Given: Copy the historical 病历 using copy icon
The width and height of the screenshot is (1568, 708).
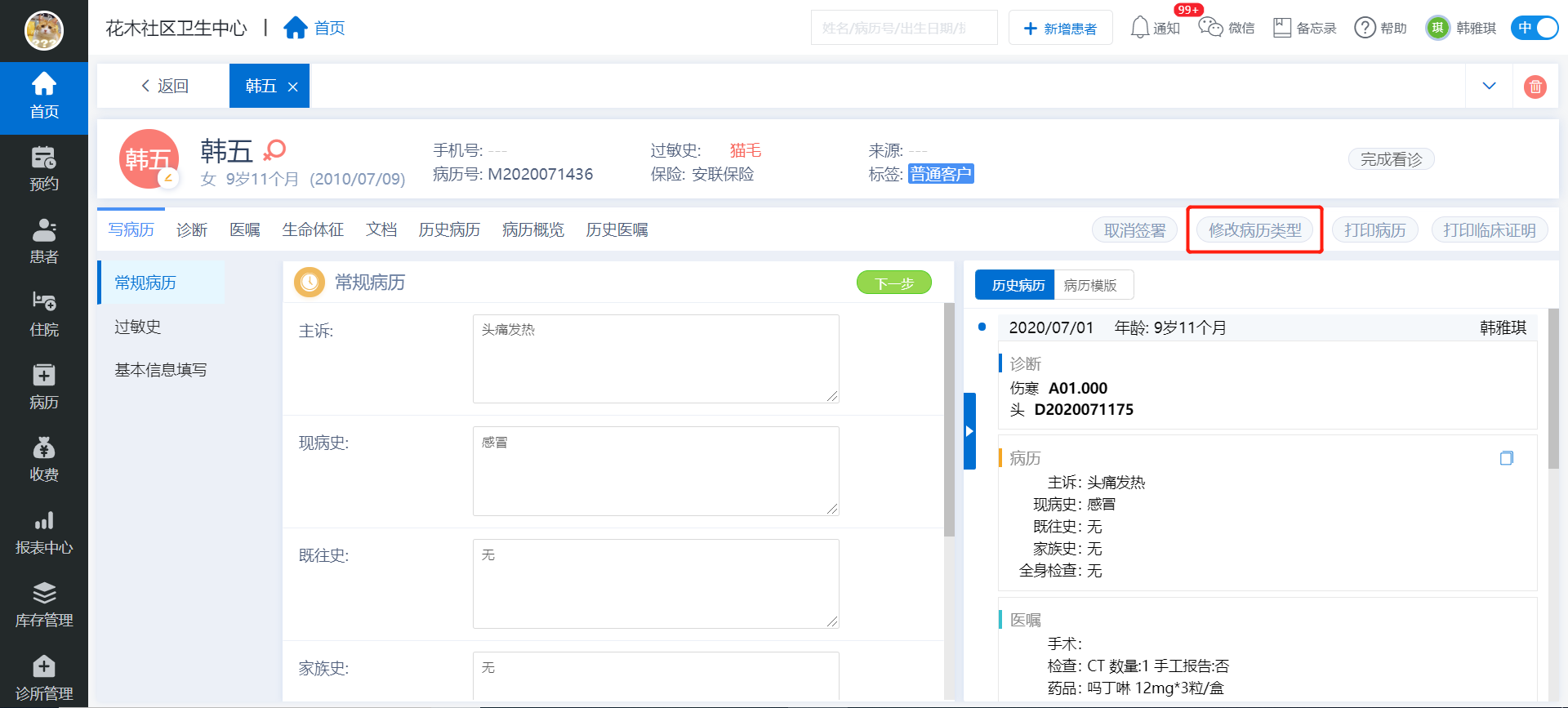Looking at the screenshot, I should 1507,458.
